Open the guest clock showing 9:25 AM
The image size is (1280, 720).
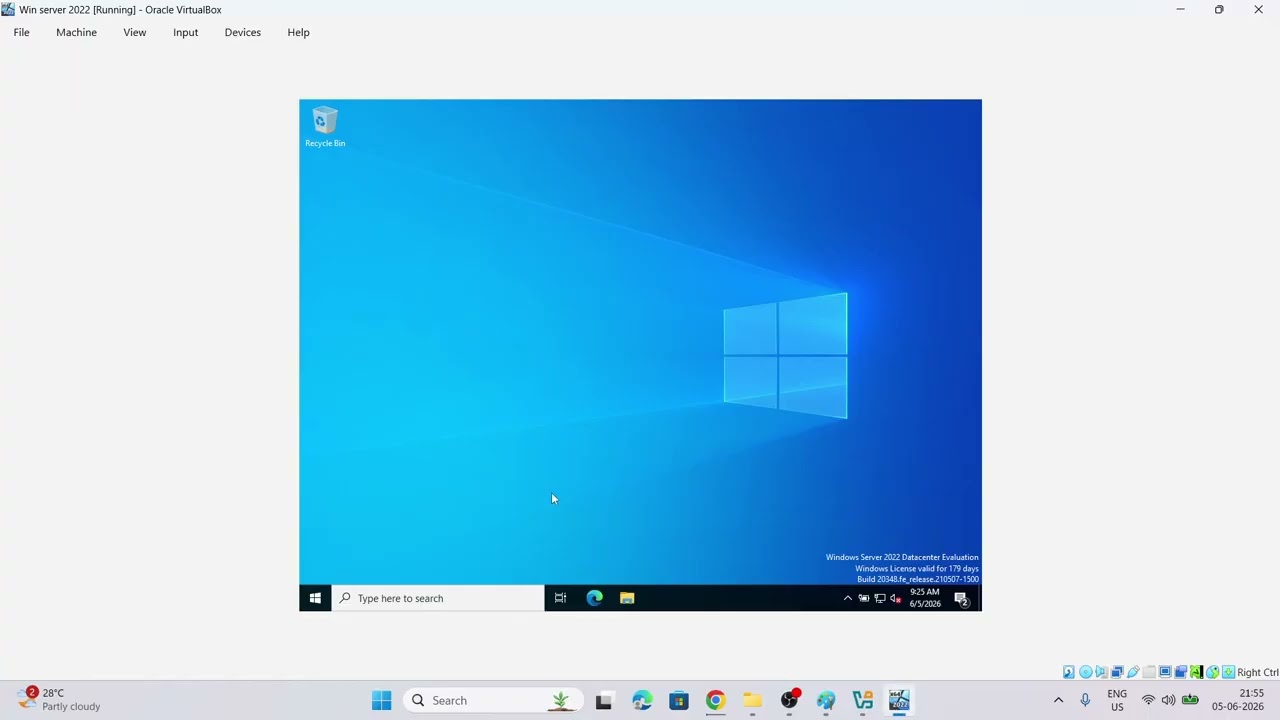pyautogui.click(x=925, y=598)
